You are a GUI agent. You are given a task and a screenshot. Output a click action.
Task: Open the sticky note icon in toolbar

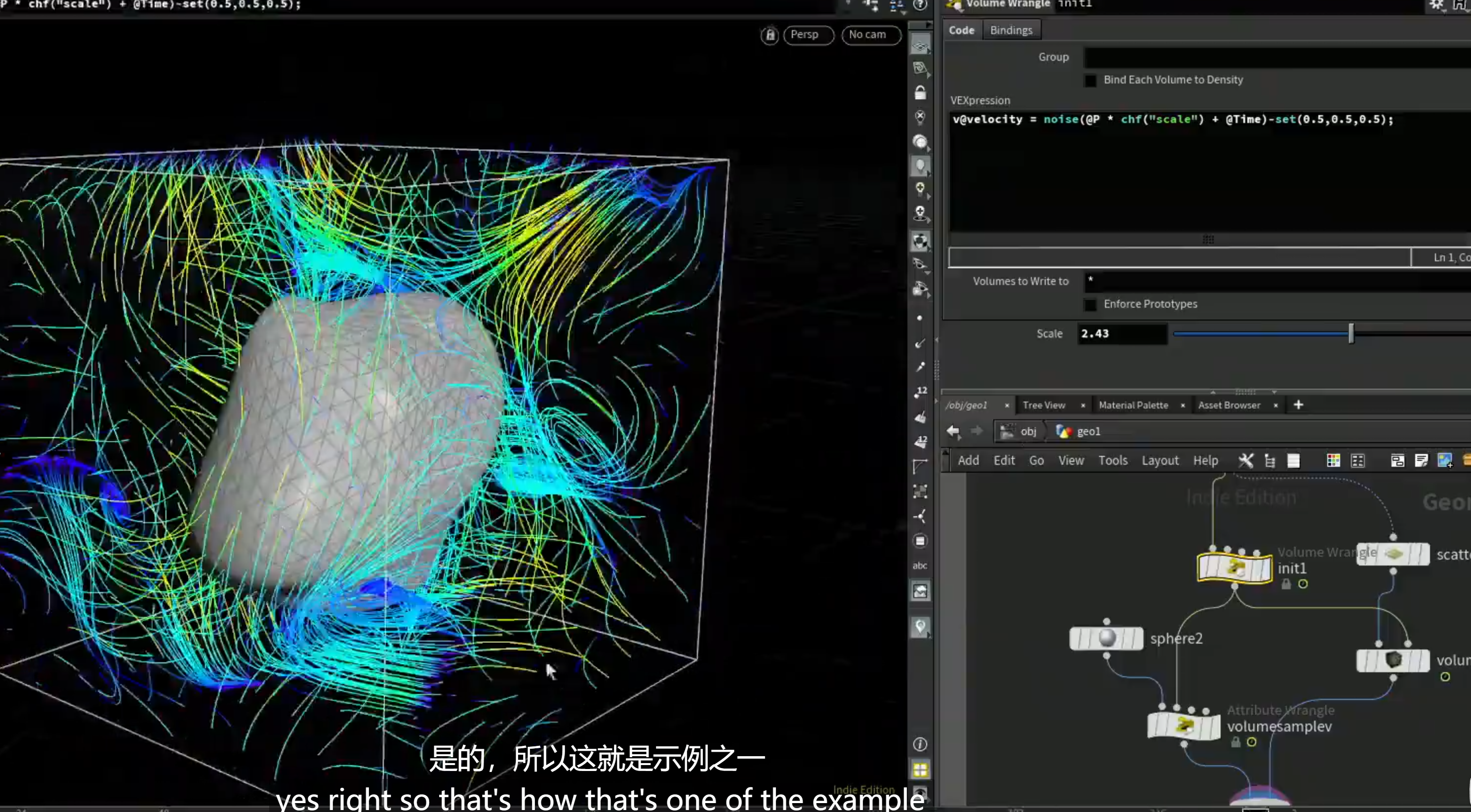[1421, 460]
